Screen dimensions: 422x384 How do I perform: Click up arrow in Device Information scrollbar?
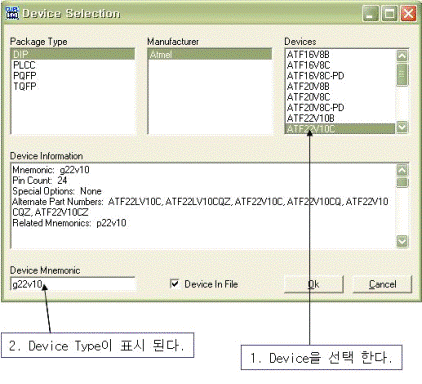coord(402,170)
